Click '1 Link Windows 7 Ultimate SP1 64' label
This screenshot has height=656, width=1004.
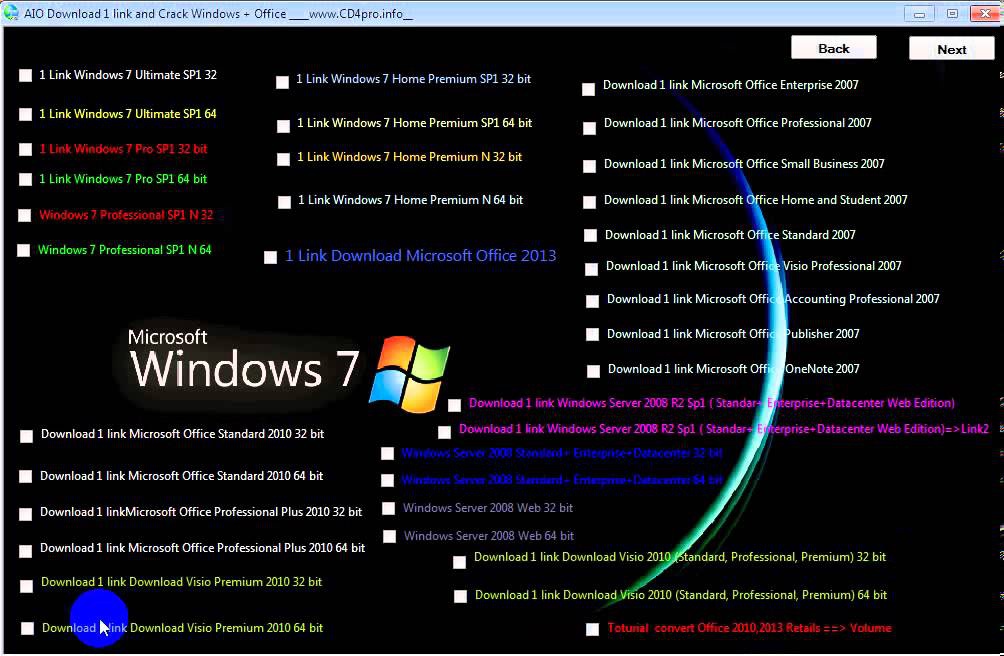tap(127, 114)
